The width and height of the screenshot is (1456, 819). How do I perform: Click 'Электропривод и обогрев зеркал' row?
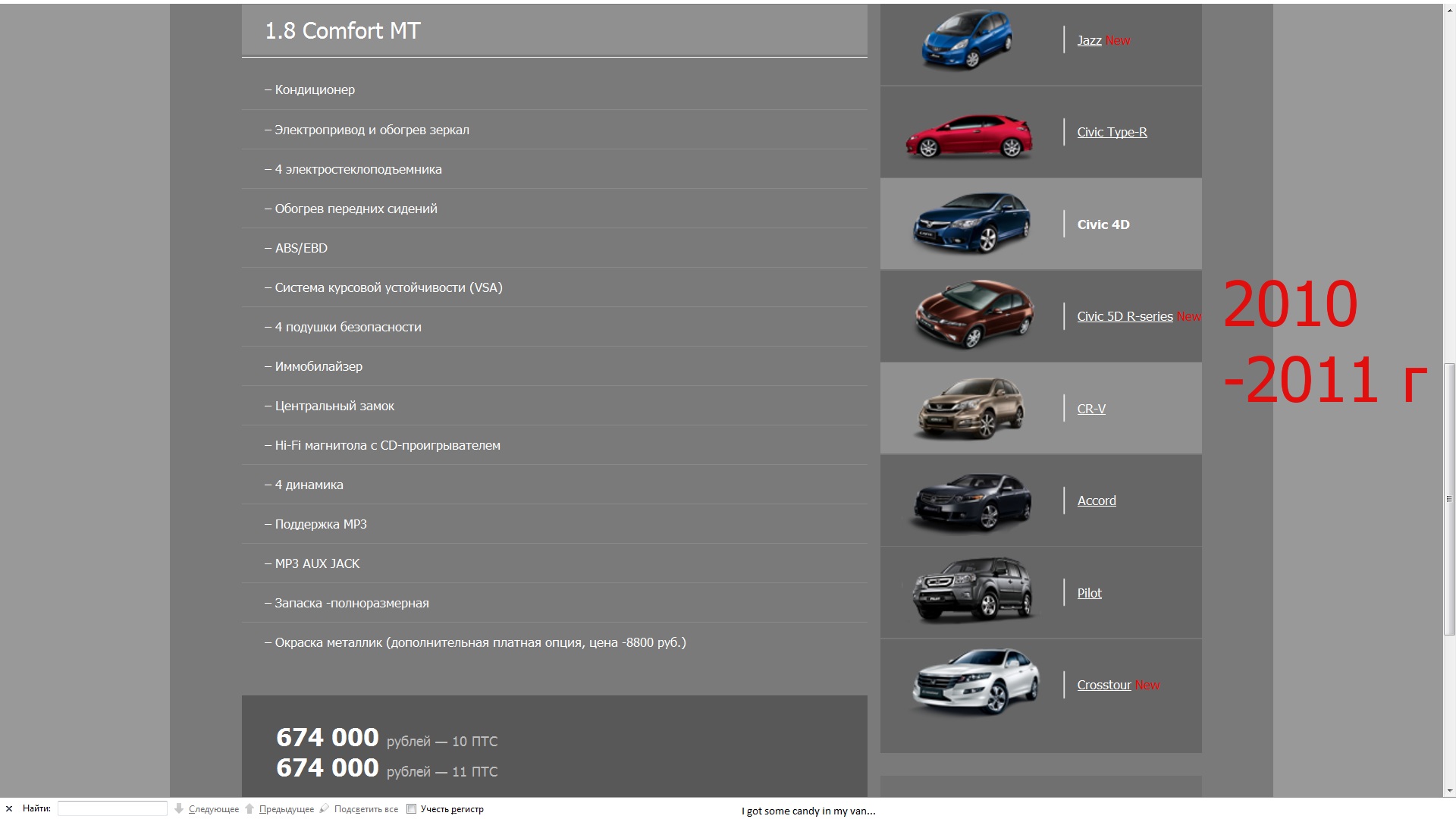pos(554,130)
